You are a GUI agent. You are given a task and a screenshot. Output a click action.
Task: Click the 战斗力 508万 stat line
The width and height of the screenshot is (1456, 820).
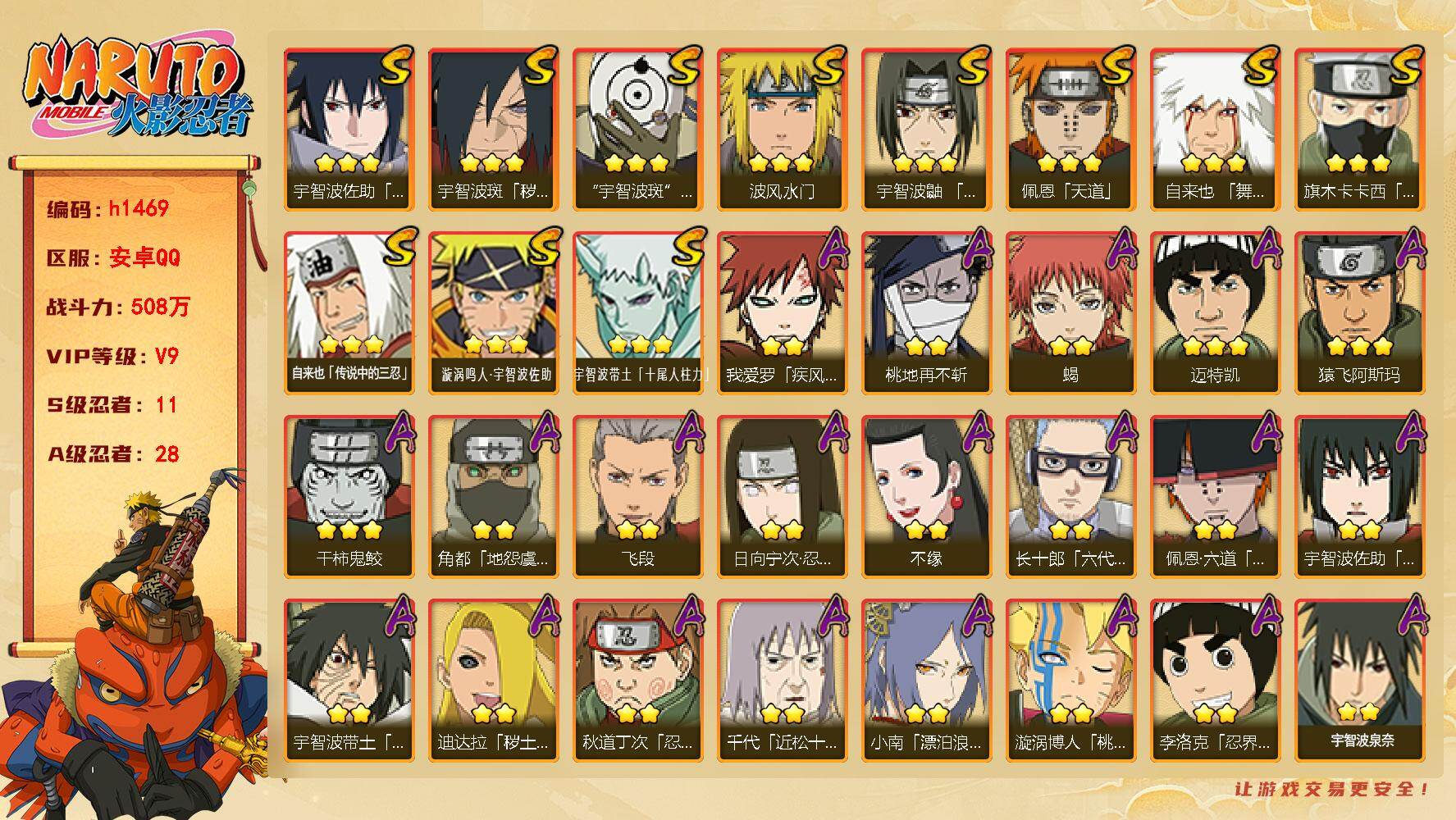click(118, 307)
